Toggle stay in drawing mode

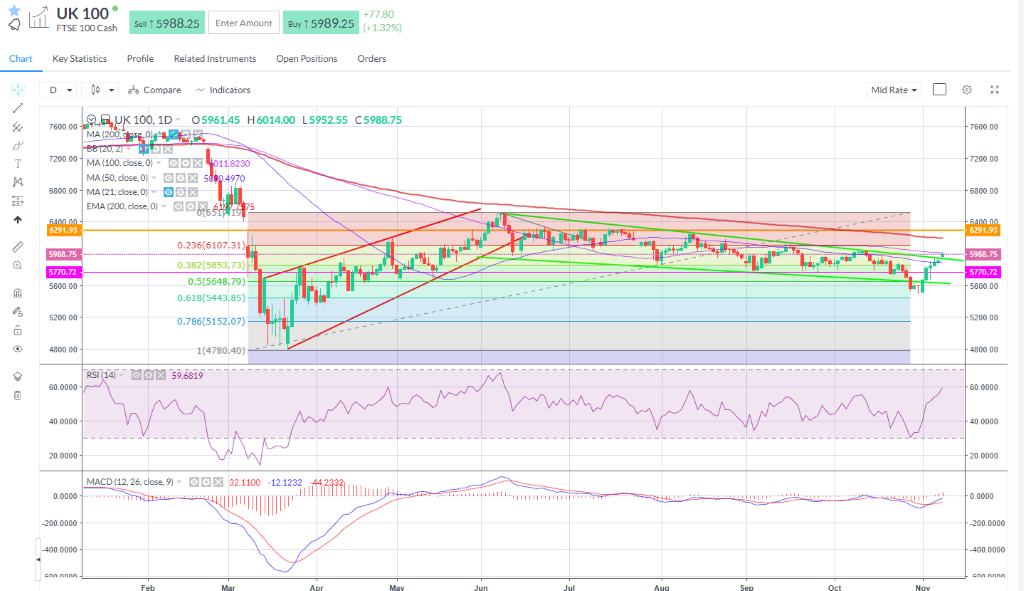pyautogui.click(x=18, y=311)
